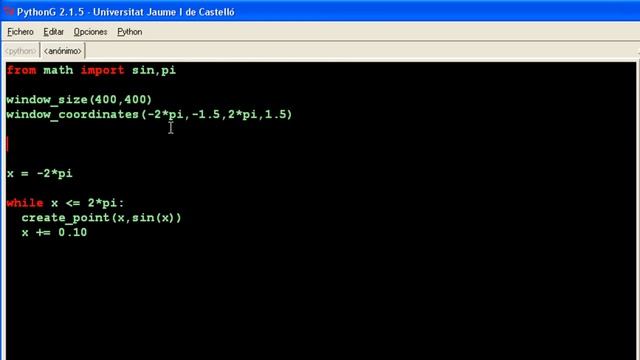This screenshot has width=640, height=360.
Task: Open the Editar menu
Action: (53, 32)
